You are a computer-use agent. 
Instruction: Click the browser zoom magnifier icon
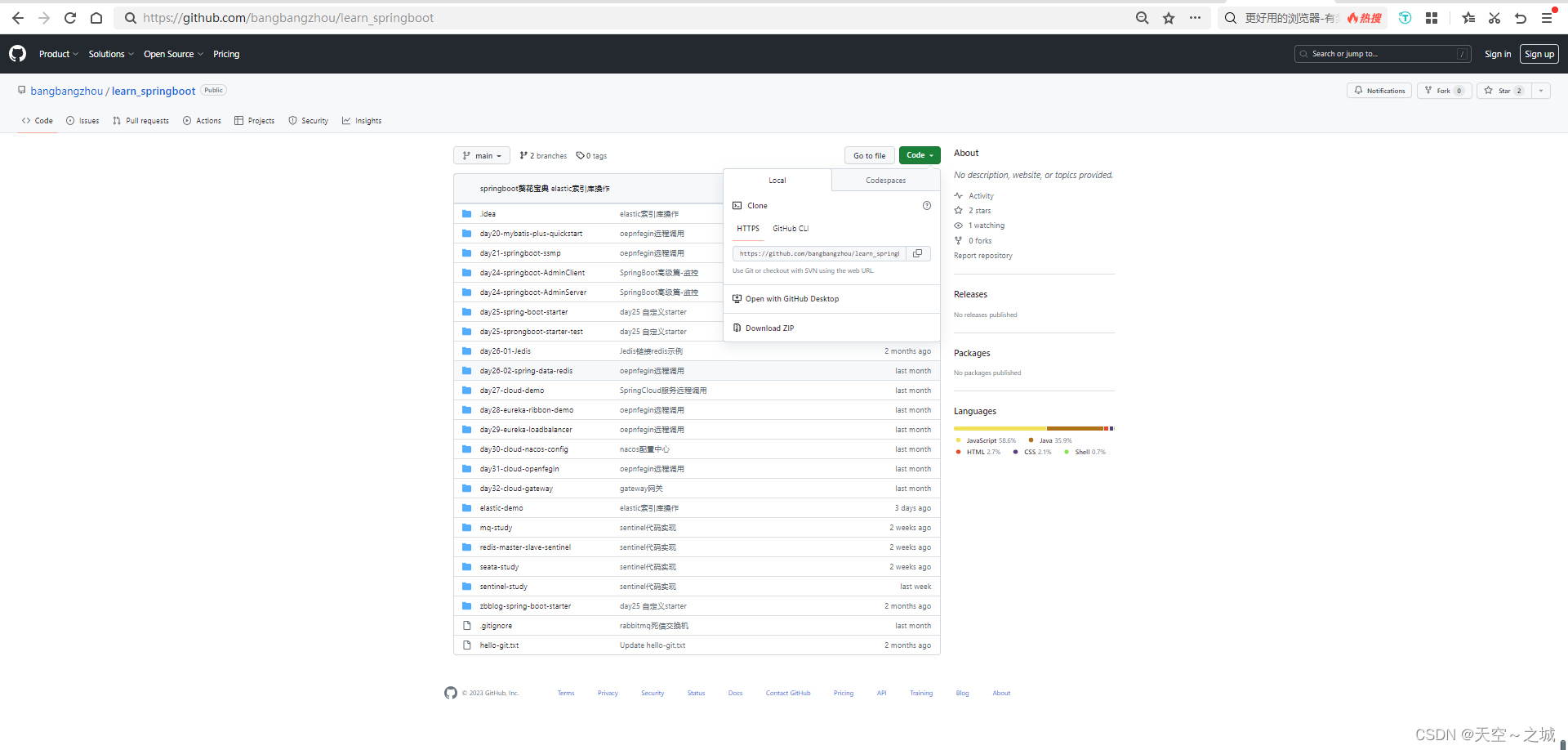1143,18
